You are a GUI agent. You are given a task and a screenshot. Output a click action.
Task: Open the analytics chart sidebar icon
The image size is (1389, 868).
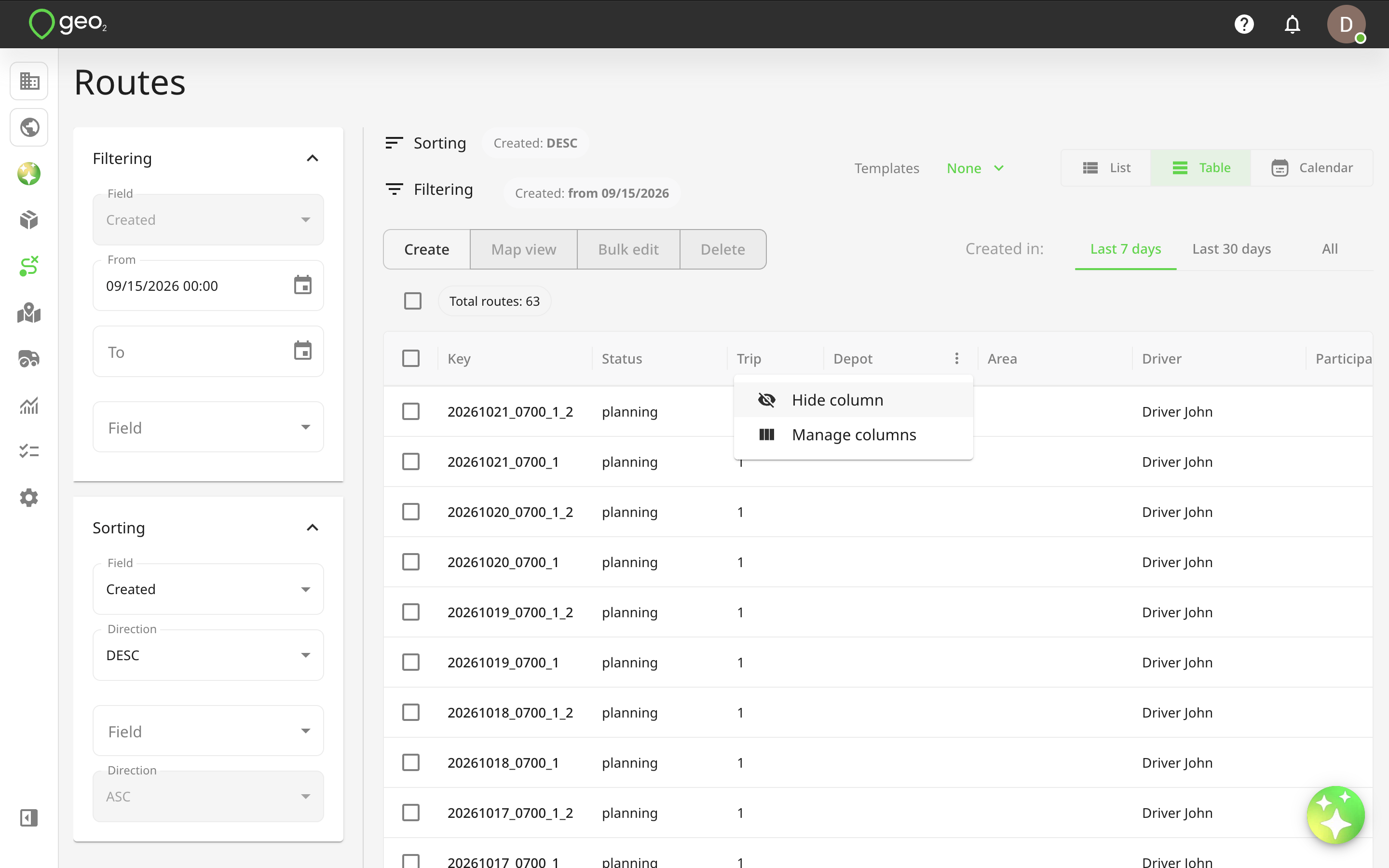tap(29, 405)
